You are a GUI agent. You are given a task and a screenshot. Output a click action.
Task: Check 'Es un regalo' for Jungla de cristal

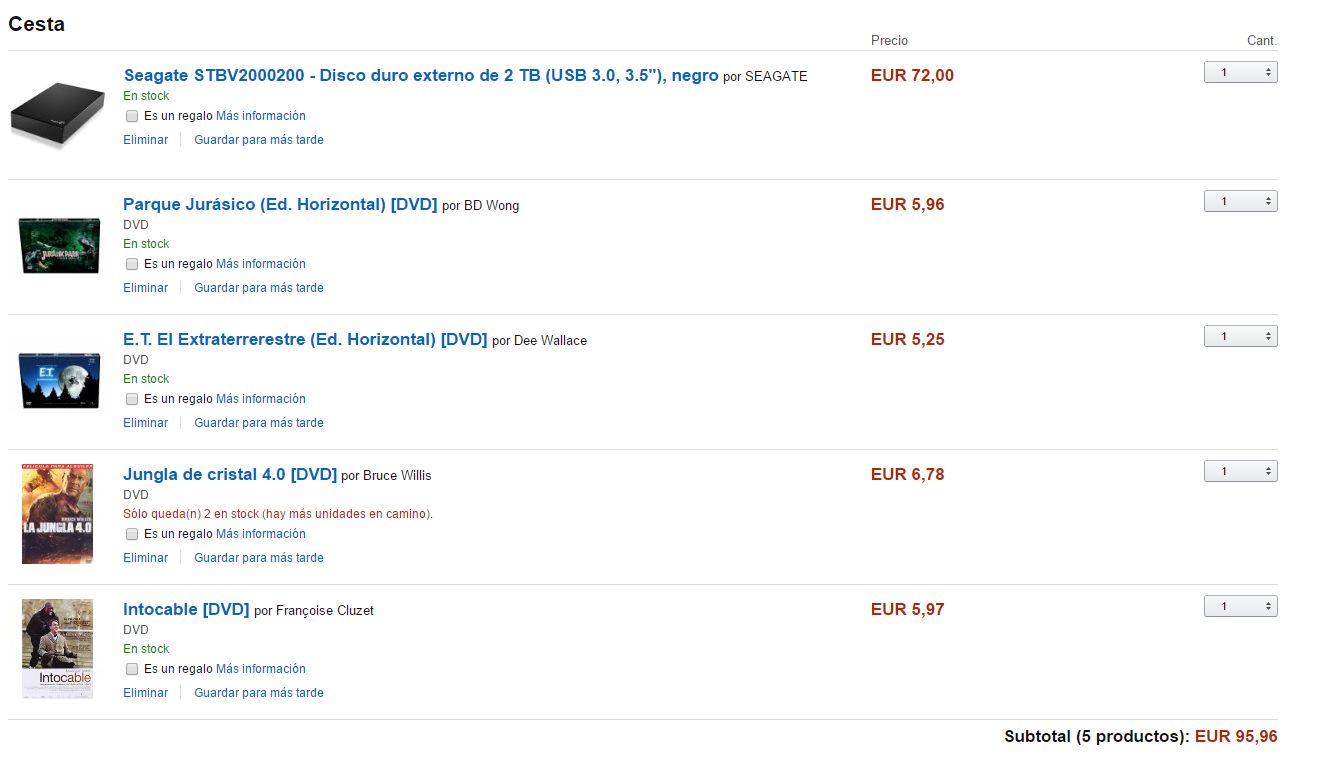coord(132,534)
